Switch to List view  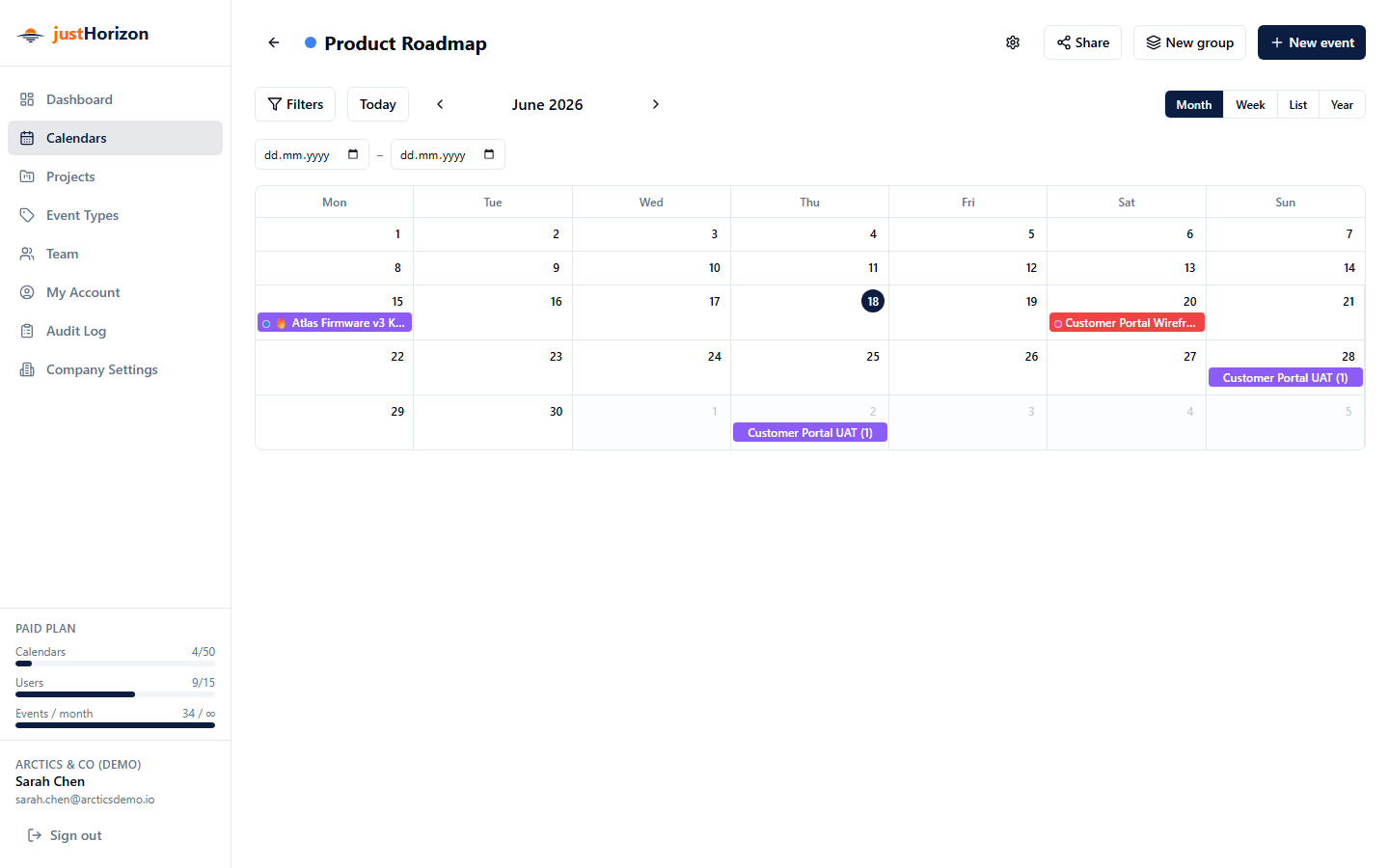[1298, 104]
